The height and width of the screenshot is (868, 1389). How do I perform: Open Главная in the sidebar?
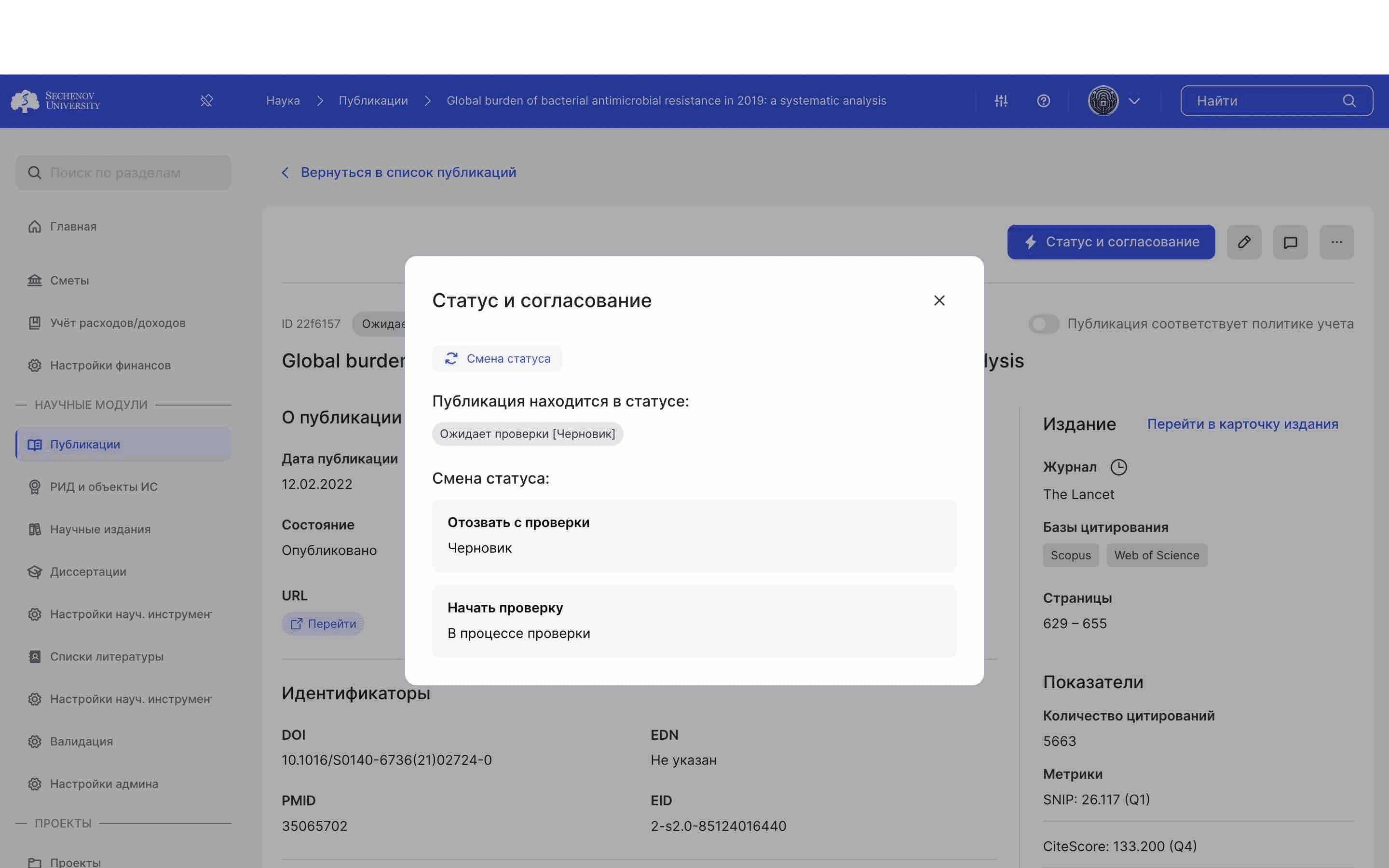tap(123, 227)
